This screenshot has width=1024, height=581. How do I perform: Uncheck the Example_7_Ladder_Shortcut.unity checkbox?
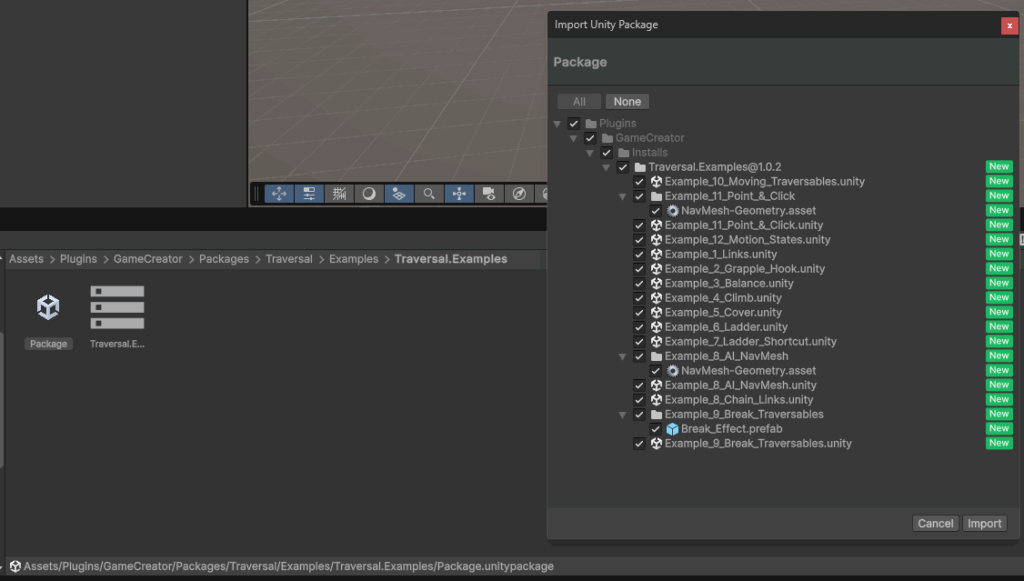pos(639,341)
